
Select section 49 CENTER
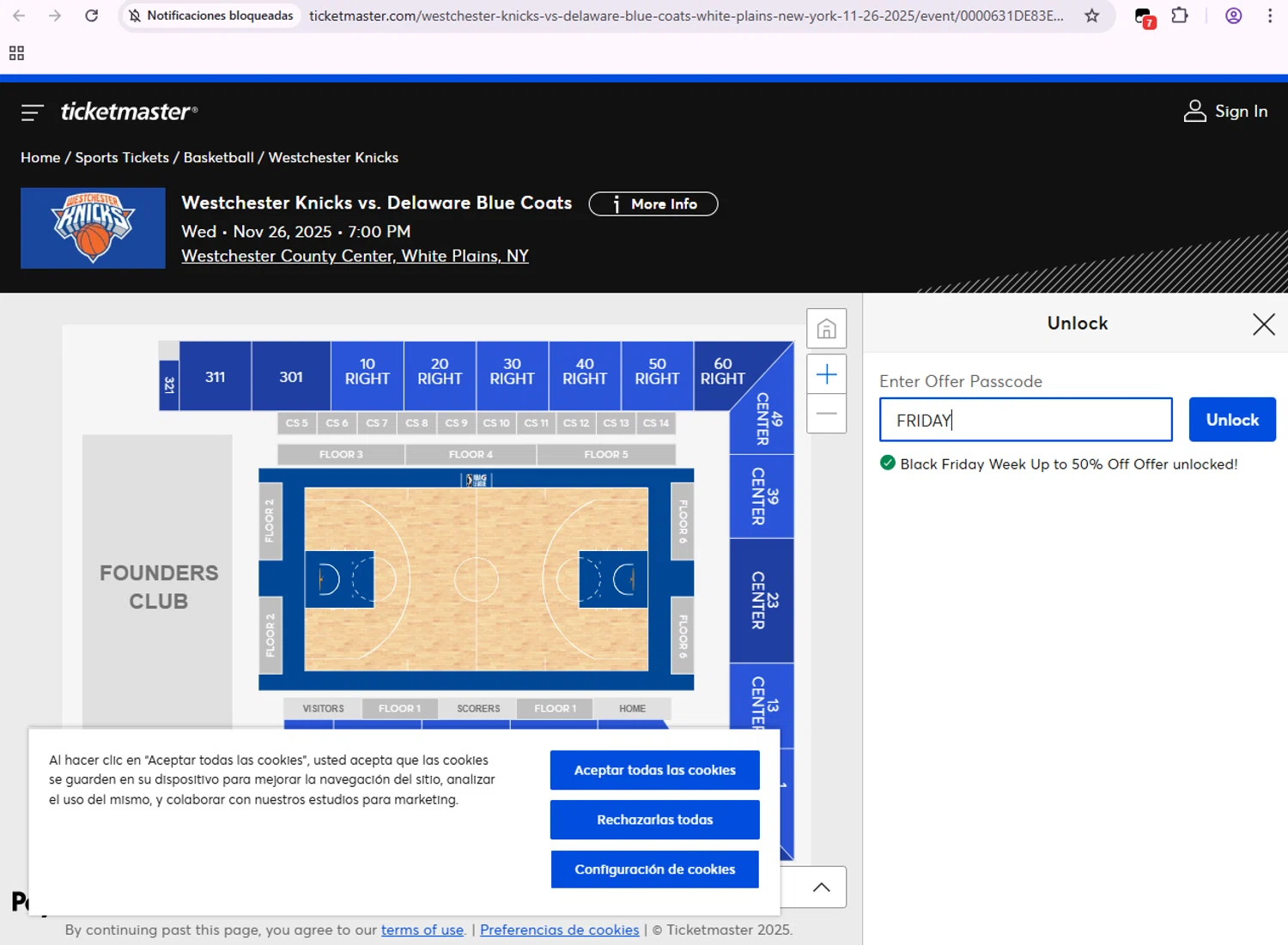(767, 419)
